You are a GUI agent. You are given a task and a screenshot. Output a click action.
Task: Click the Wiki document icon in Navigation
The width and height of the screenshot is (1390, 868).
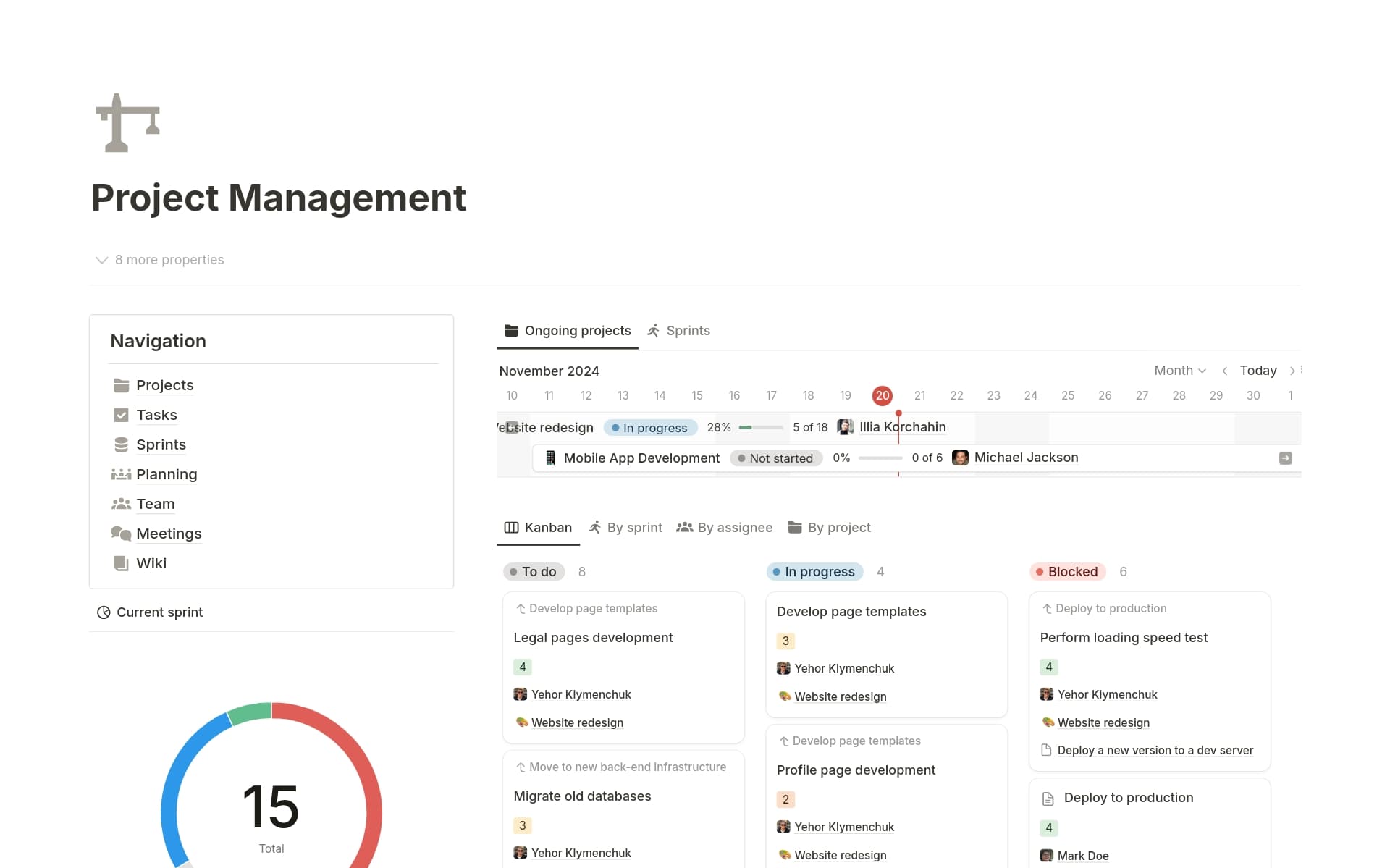coord(120,563)
